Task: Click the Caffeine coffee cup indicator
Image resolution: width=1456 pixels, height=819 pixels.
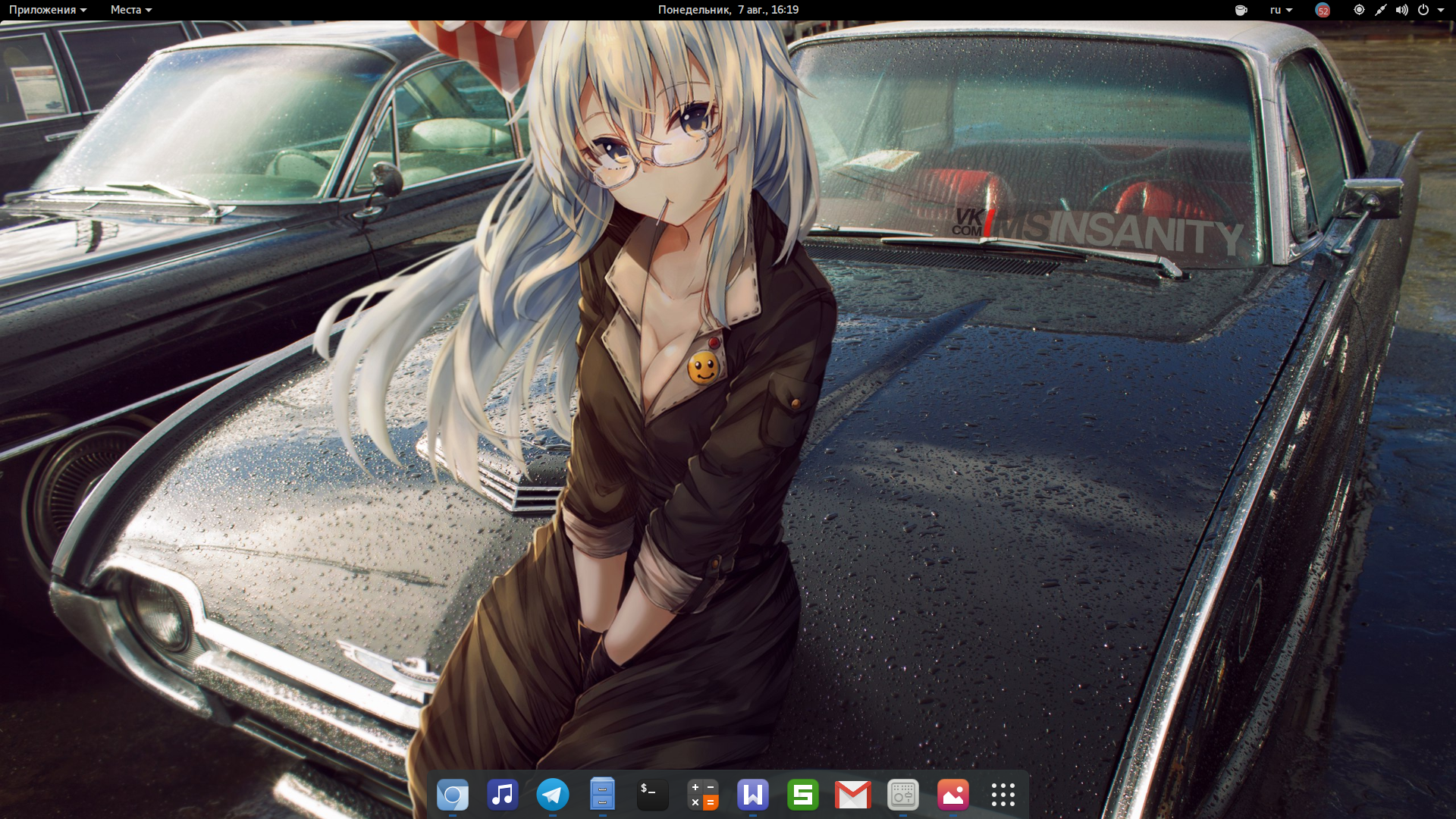Action: point(1241,10)
